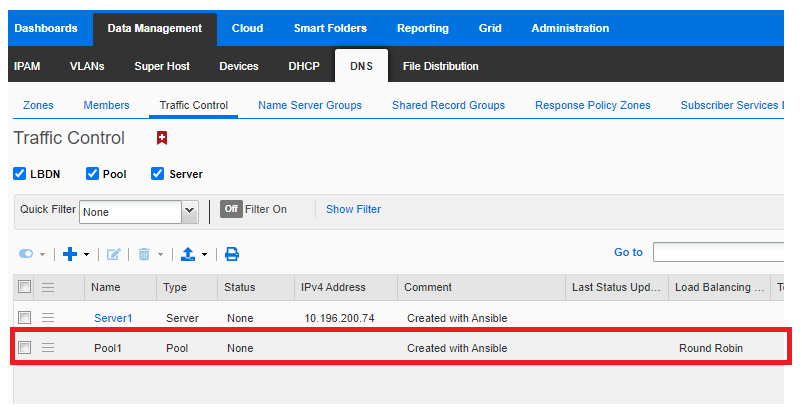
Task: Click the Export upload icon
Action: (188, 254)
